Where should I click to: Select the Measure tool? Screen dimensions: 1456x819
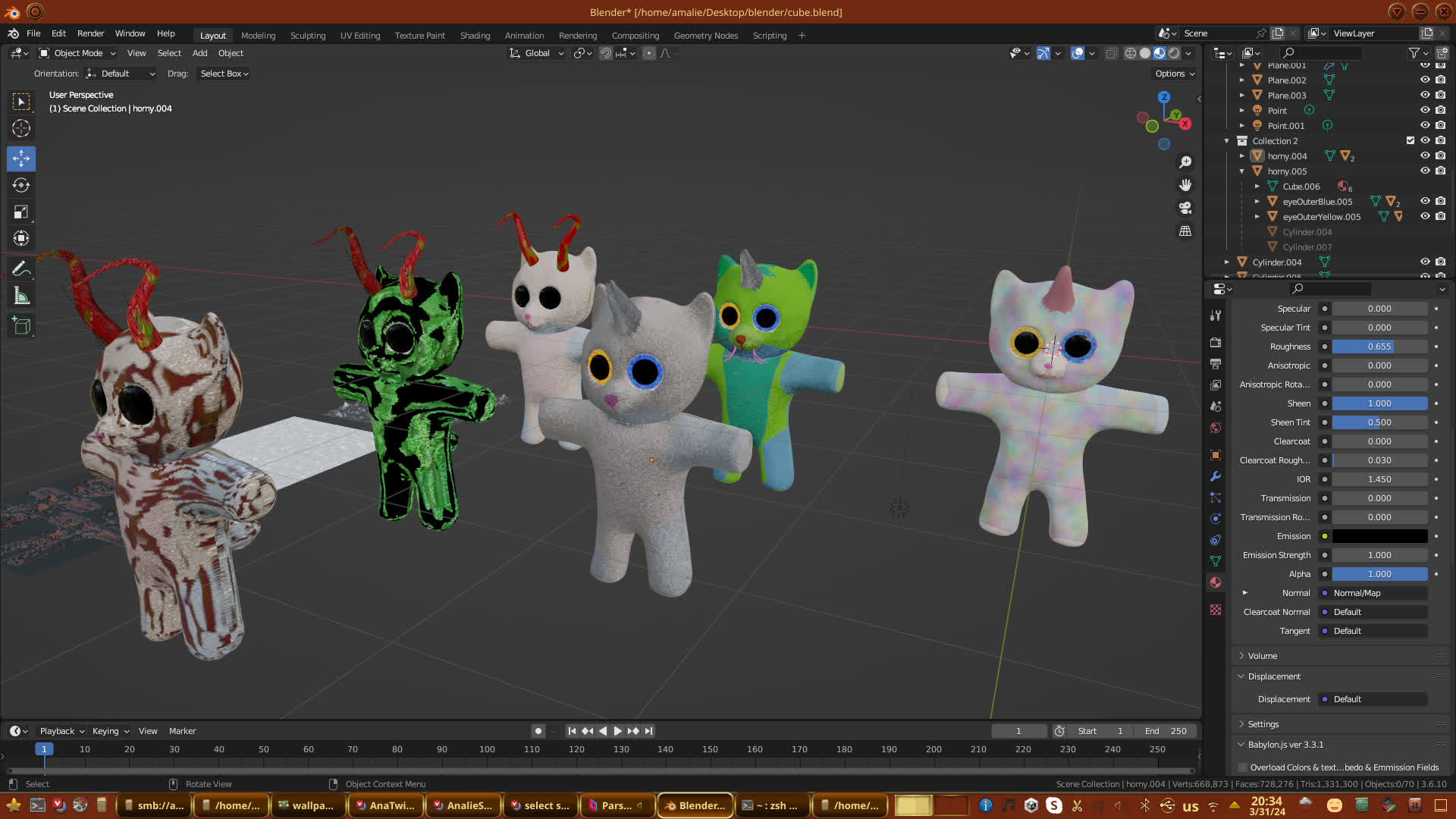pos(21,297)
